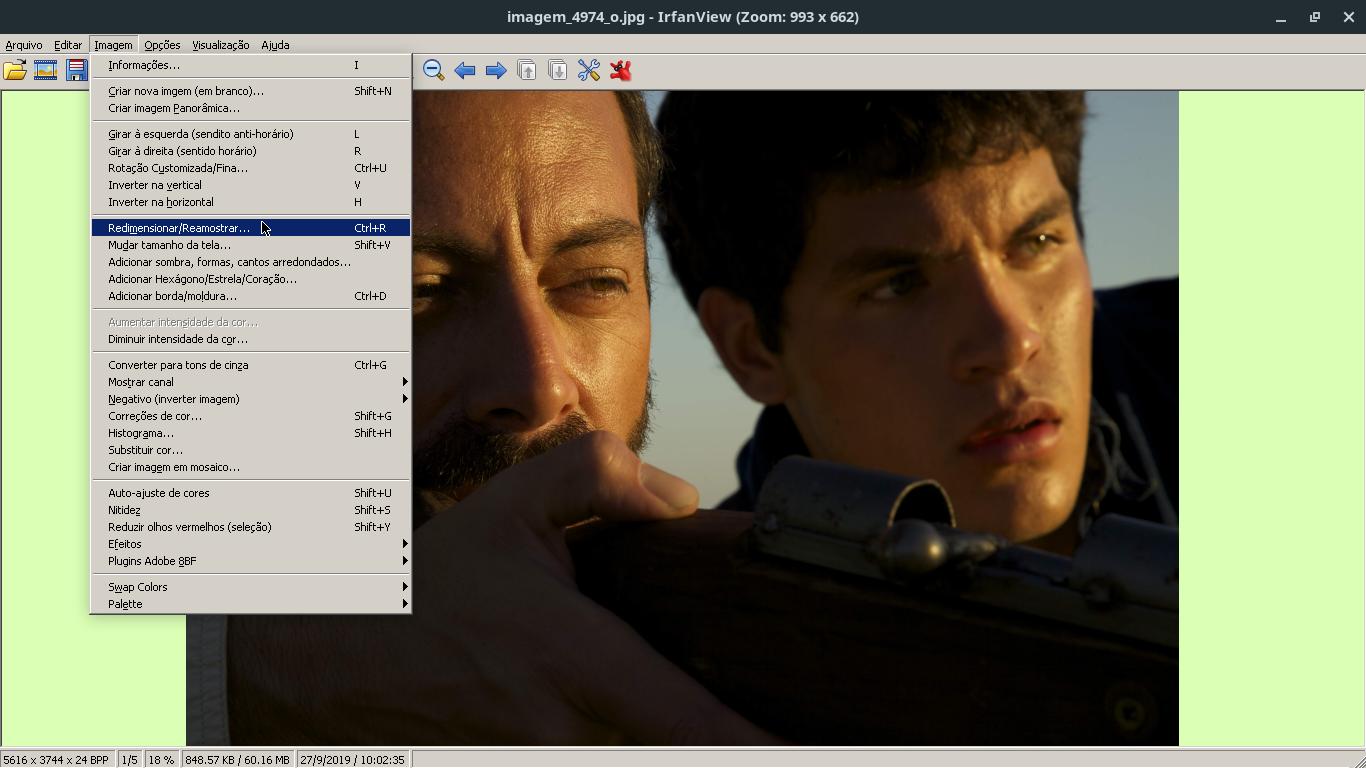The width and height of the screenshot is (1366, 768).
Task: Click the red IrfanView mascot icon
Action: (x=620, y=70)
